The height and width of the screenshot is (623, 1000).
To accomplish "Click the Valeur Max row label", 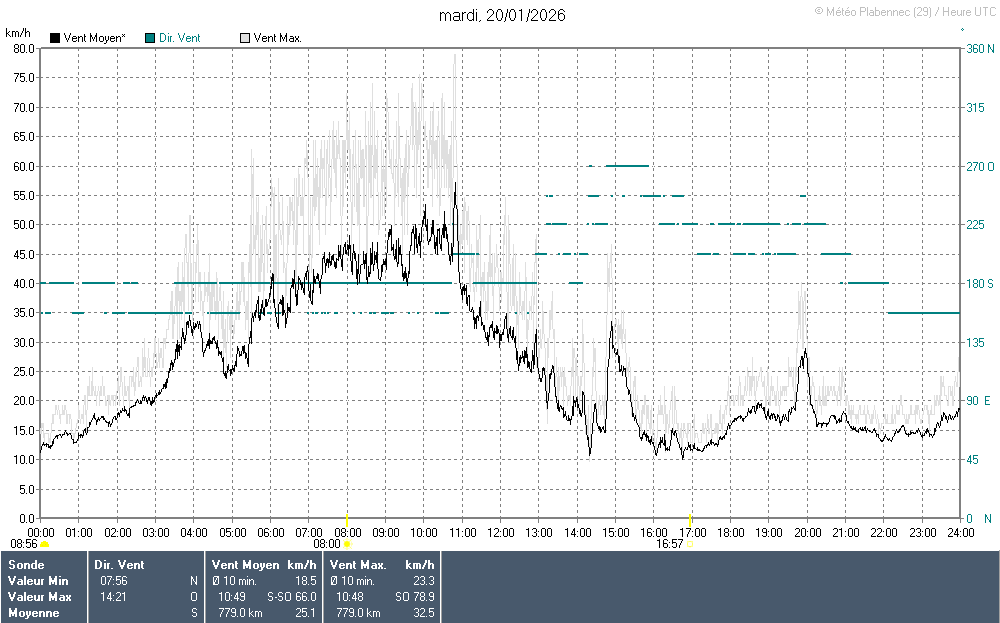I will coord(32,597).
